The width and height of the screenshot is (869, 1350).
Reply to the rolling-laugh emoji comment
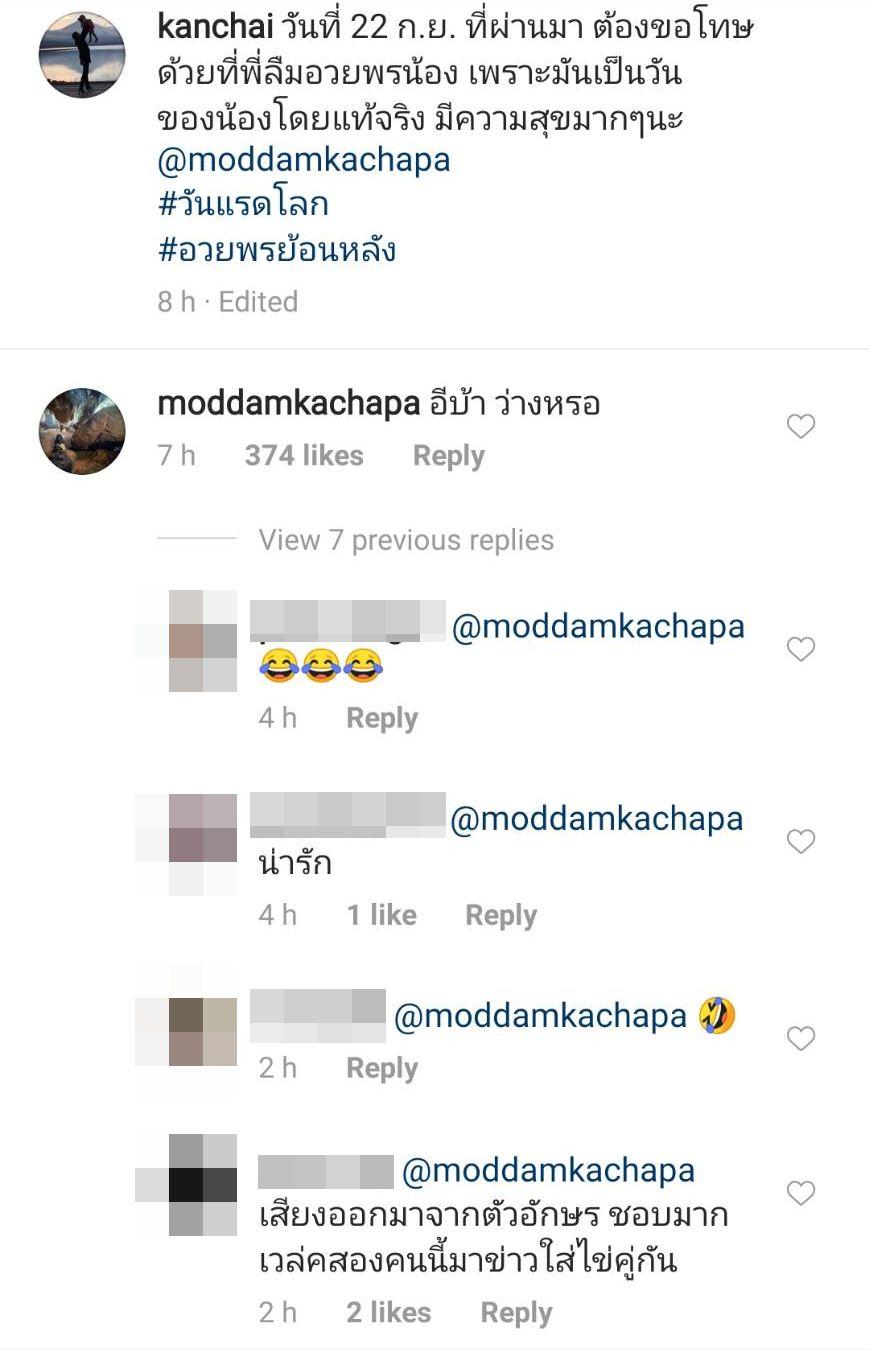382,1068
